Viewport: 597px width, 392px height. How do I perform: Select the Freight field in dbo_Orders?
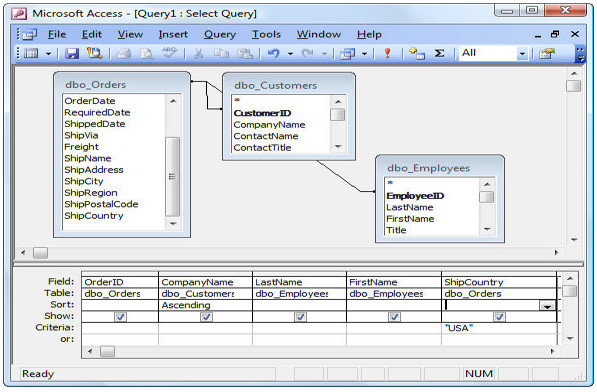point(81,147)
